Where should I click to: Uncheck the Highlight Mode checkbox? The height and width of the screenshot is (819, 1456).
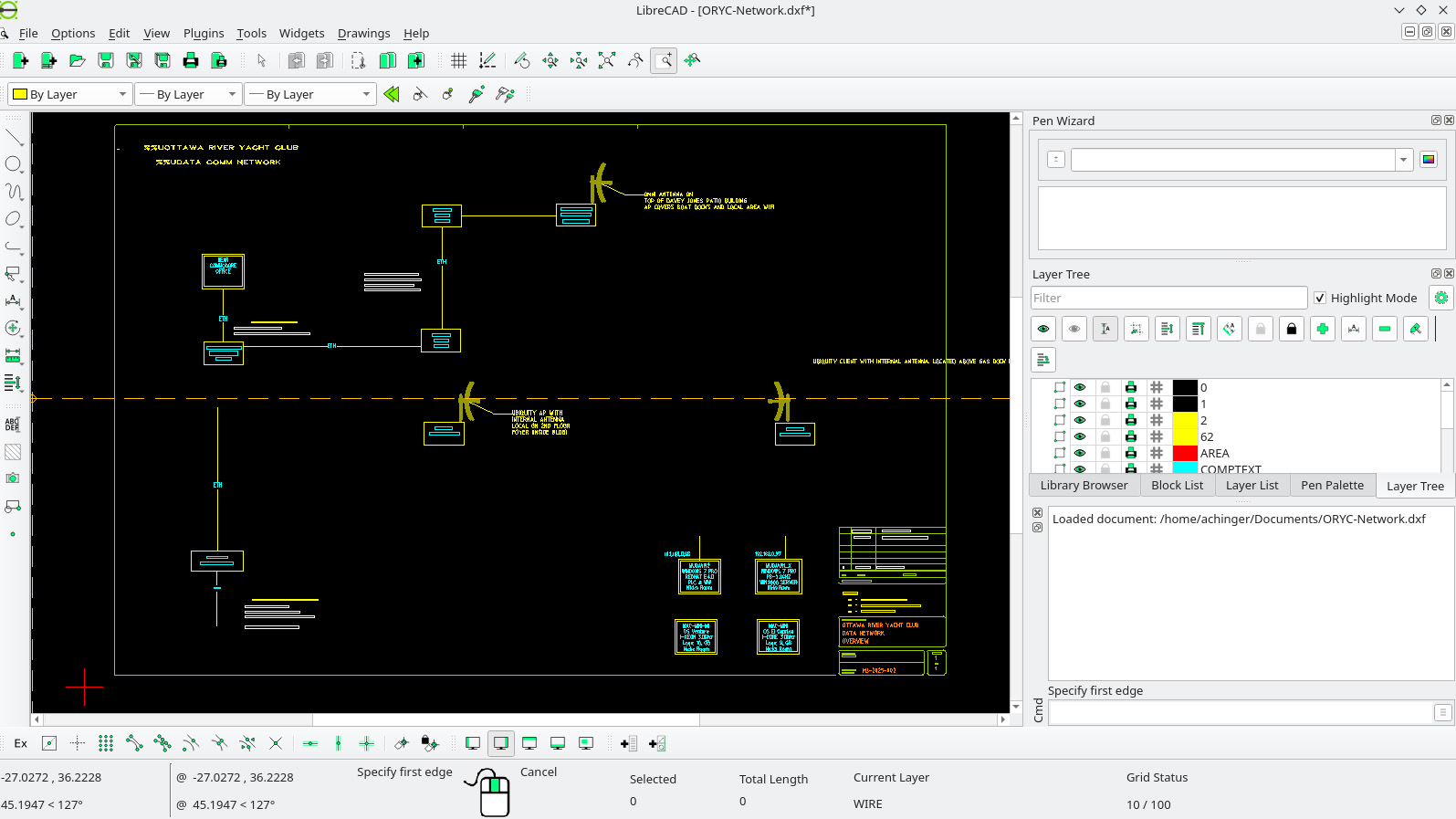[x=1320, y=298]
